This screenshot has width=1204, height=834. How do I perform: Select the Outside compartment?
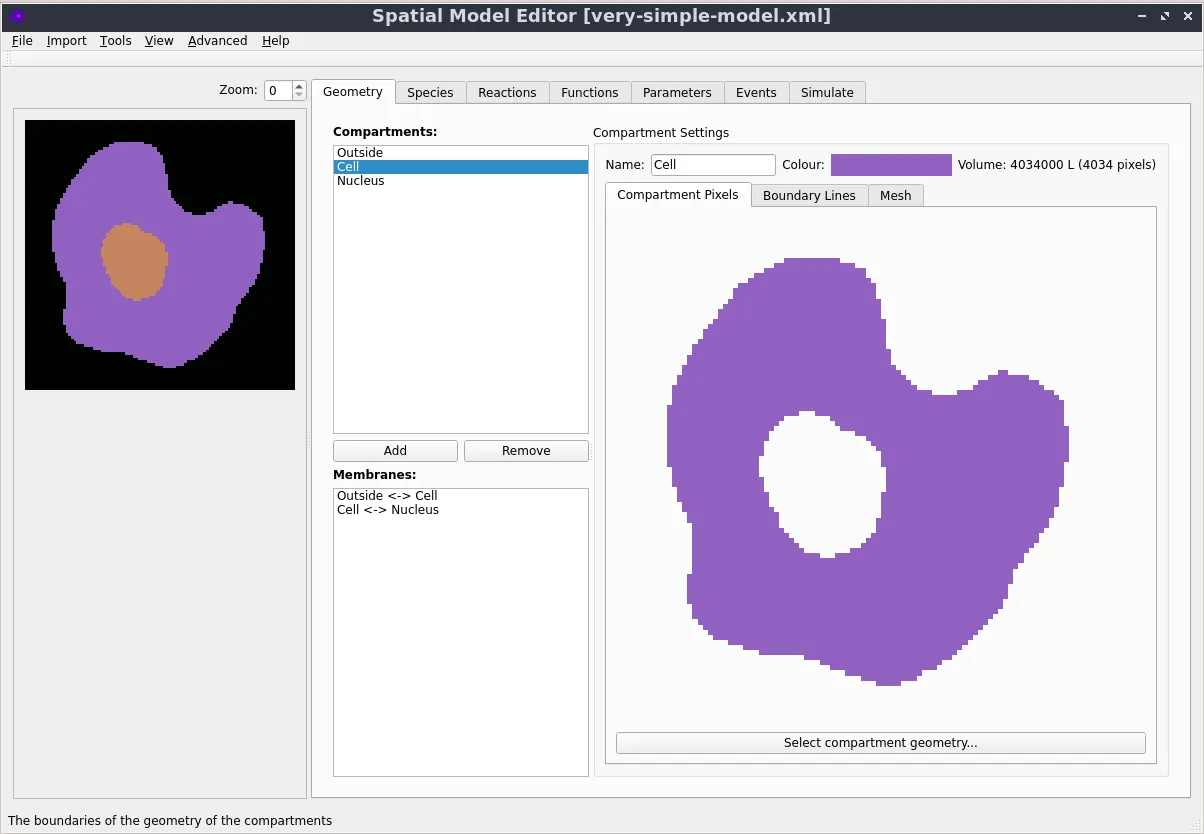461,153
